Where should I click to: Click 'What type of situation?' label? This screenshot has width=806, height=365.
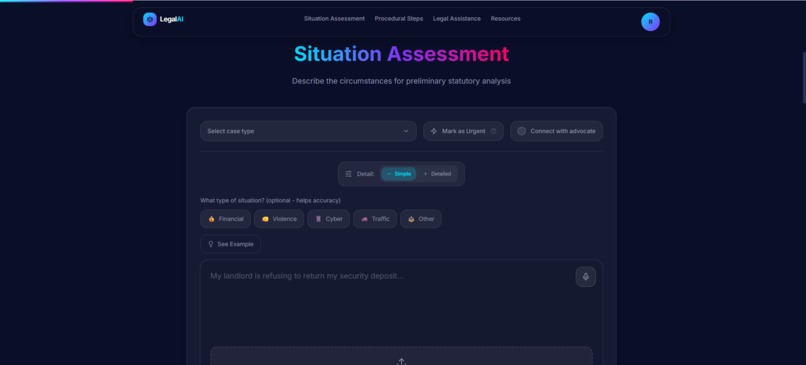click(x=270, y=200)
